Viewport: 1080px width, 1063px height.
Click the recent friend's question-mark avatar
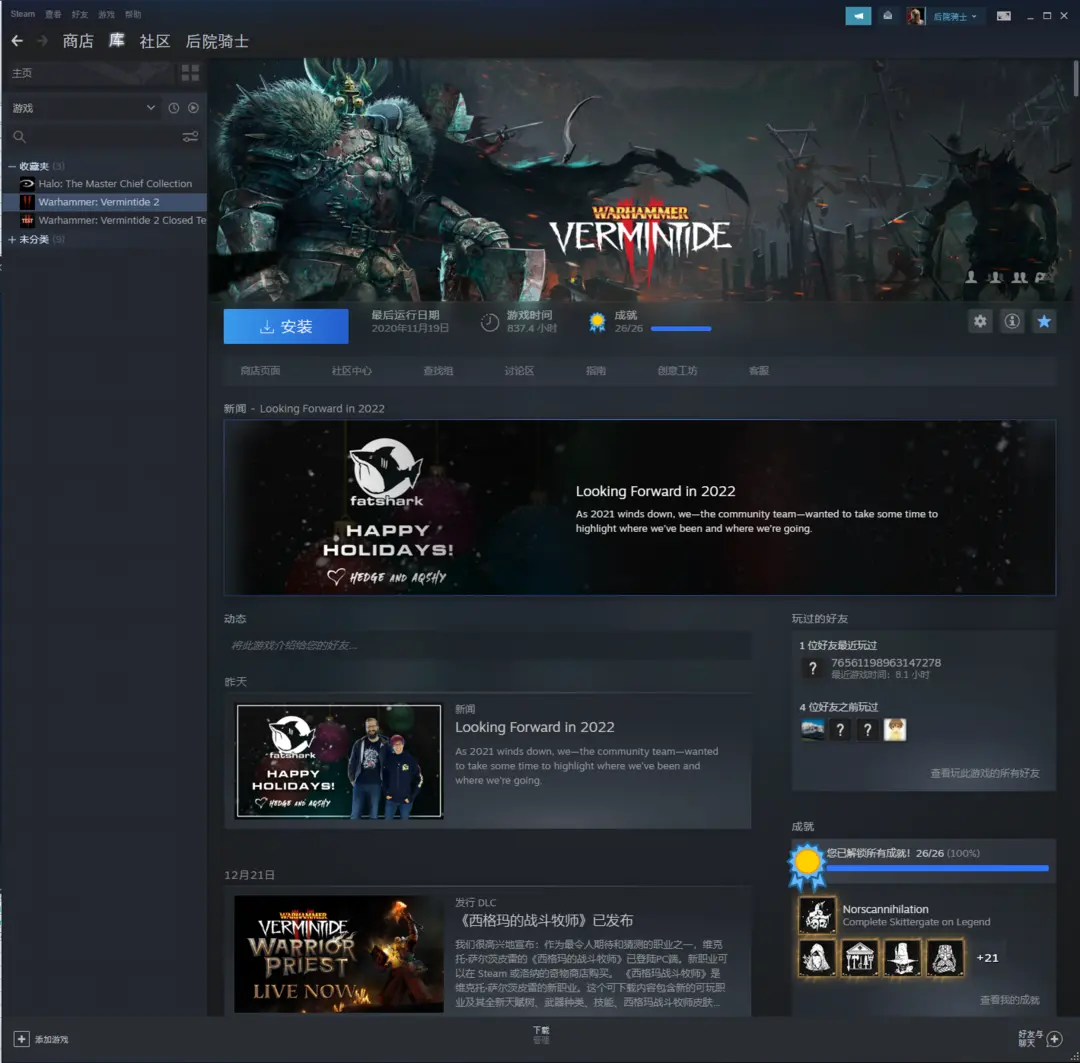pos(813,668)
